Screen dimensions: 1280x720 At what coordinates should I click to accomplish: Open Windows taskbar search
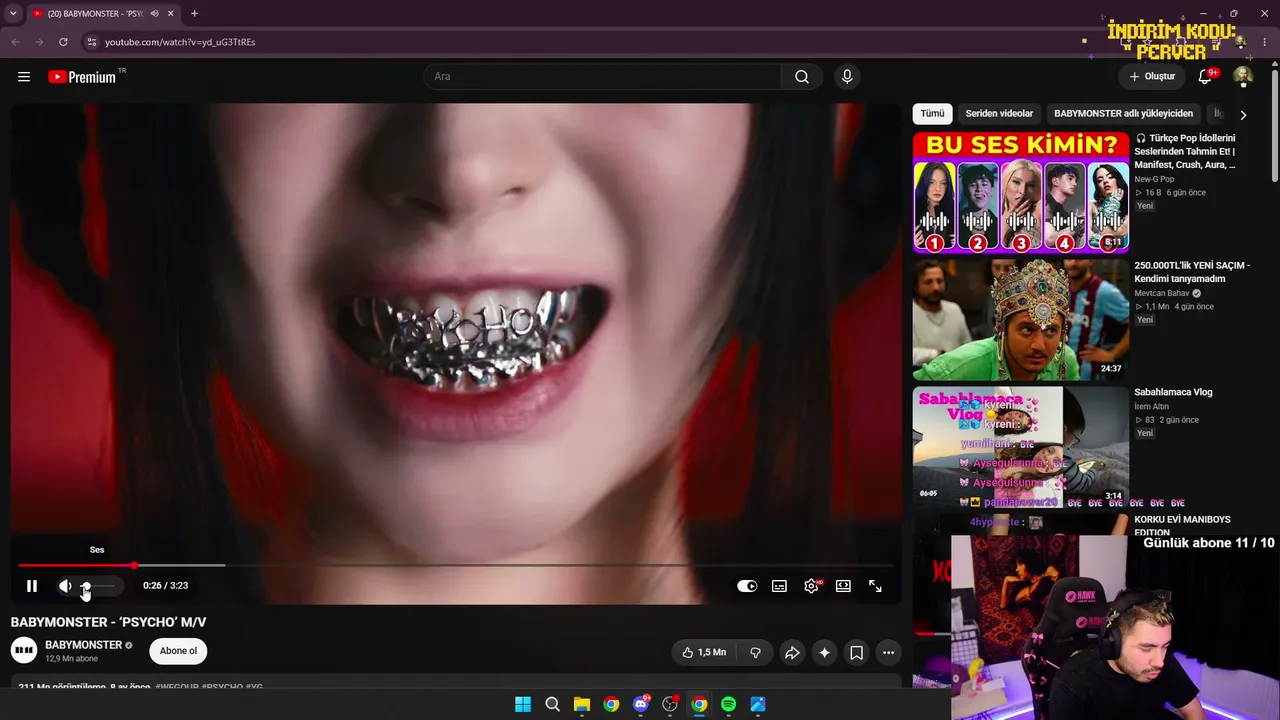tap(552, 705)
